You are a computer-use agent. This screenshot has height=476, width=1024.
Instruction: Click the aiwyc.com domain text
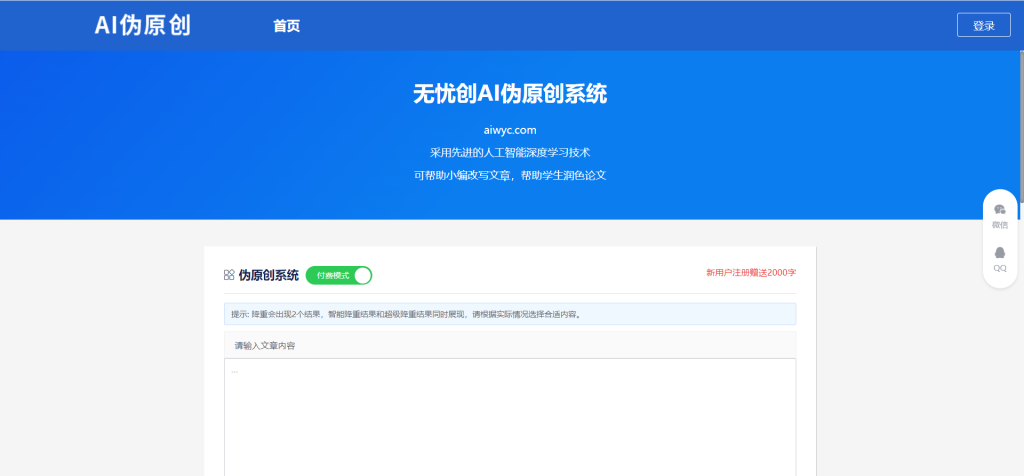pos(510,130)
